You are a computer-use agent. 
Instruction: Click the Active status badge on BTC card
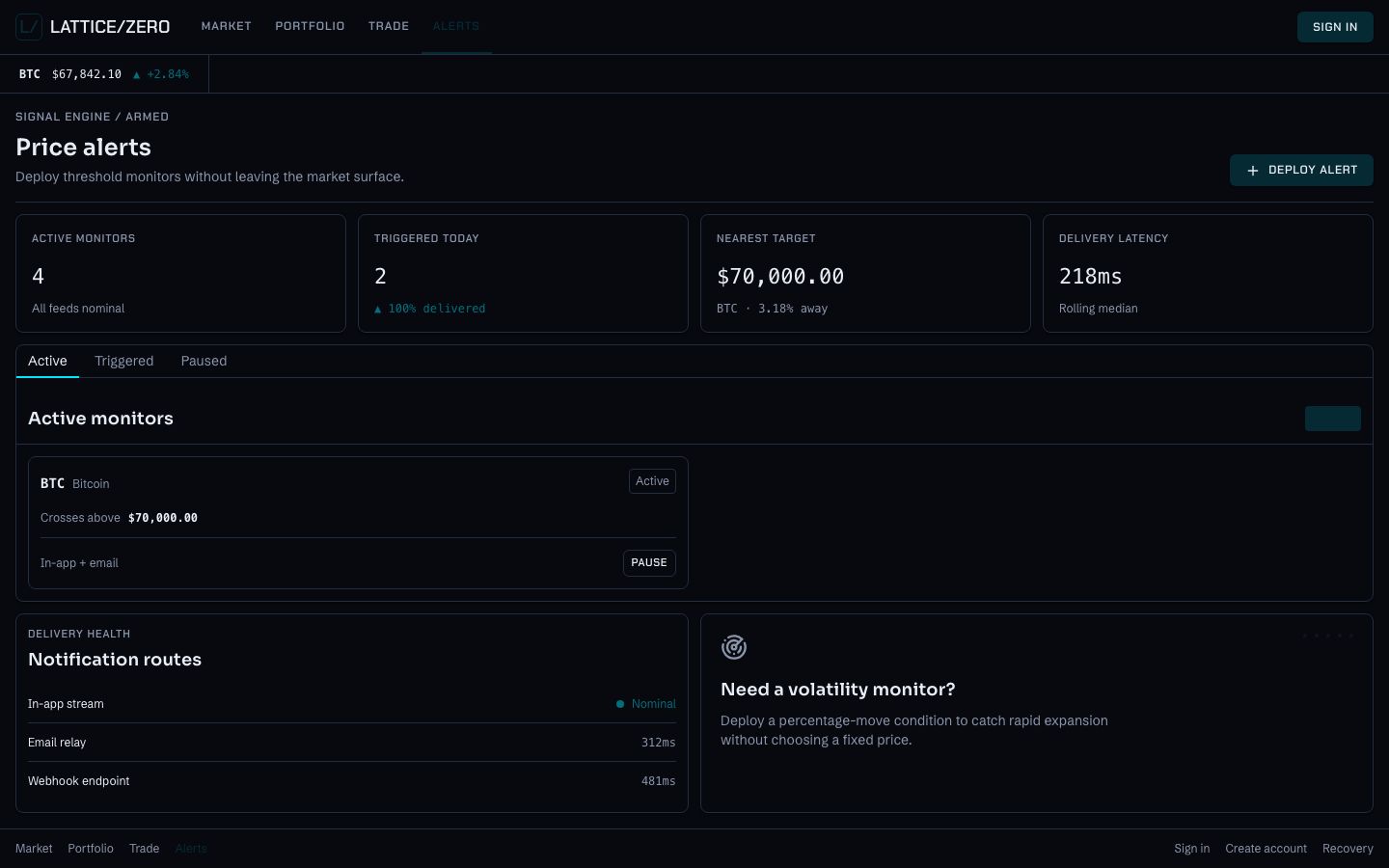tap(652, 481)
